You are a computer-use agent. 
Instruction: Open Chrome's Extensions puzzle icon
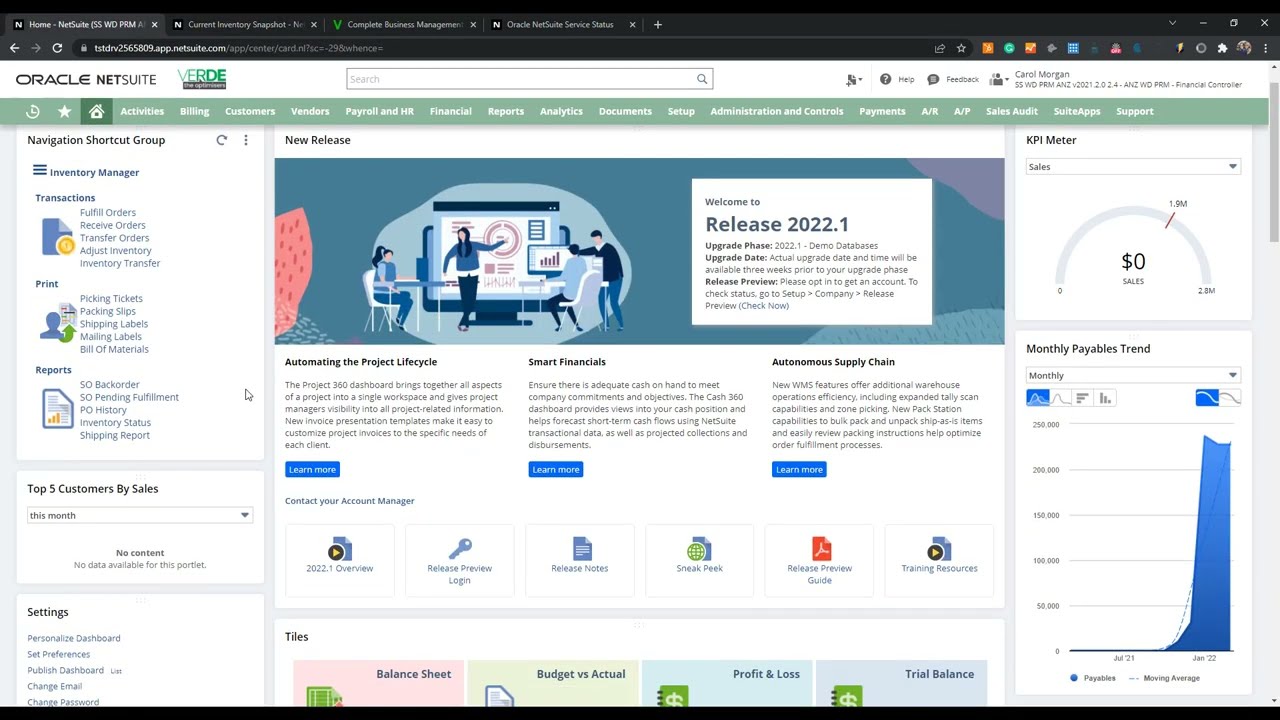[x=1222, y=48]
